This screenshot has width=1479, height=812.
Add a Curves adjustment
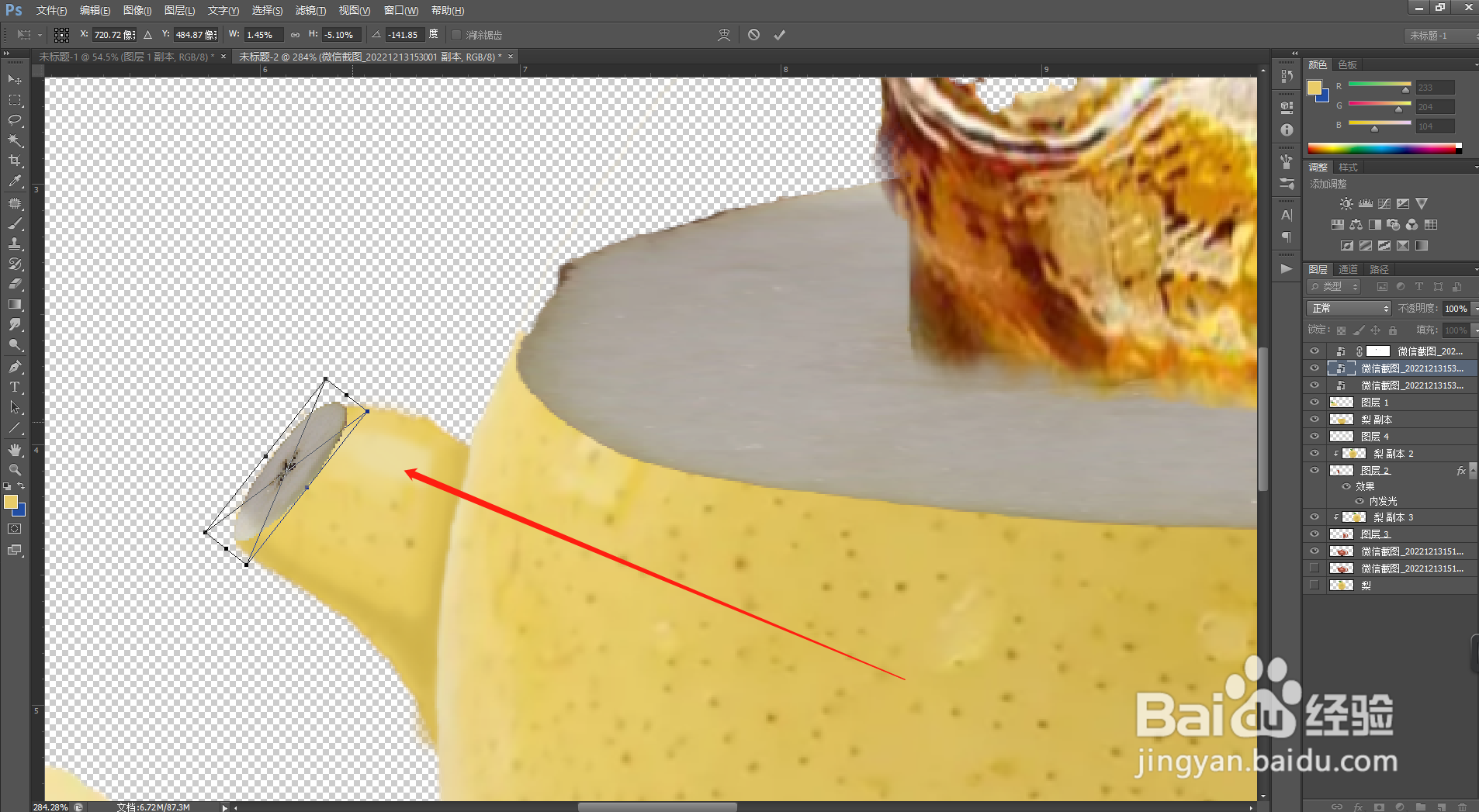tap(1384, 203)
